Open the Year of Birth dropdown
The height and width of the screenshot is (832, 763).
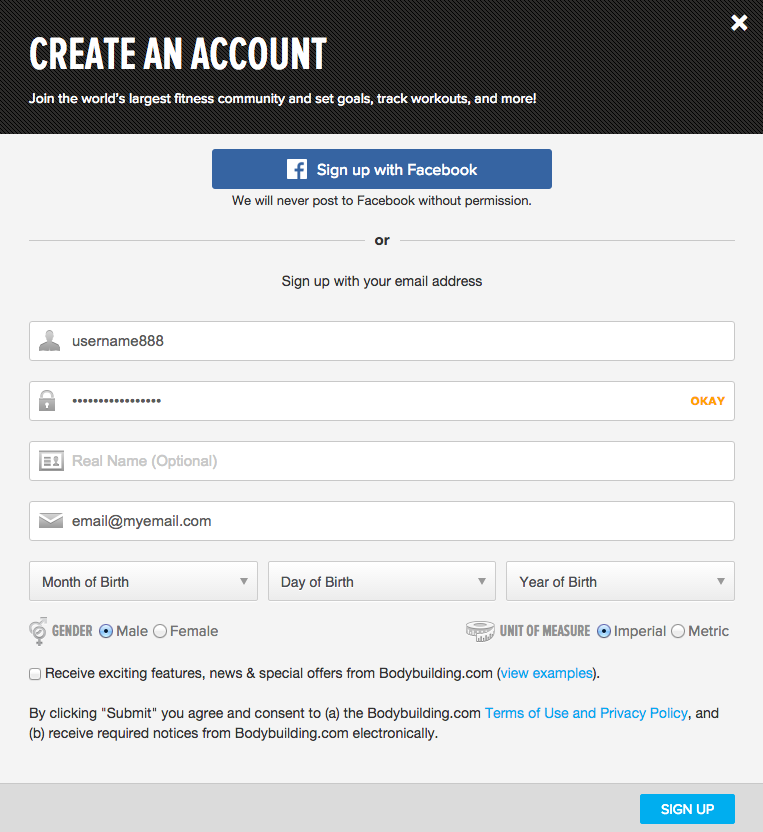[x=620, y=581]
